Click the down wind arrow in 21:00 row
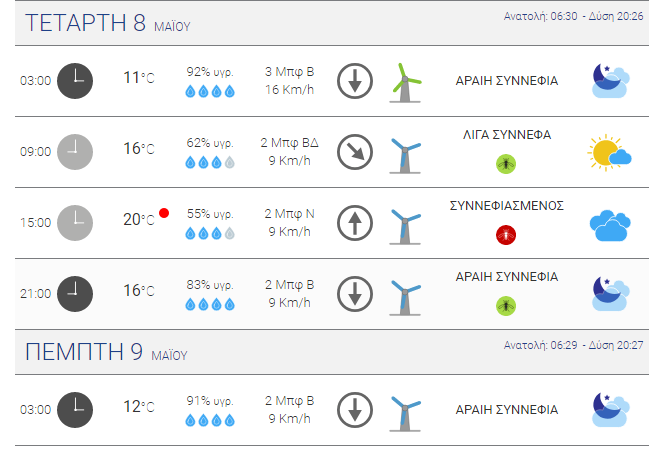Screen dimensions: 662x449 pos(355,294)
